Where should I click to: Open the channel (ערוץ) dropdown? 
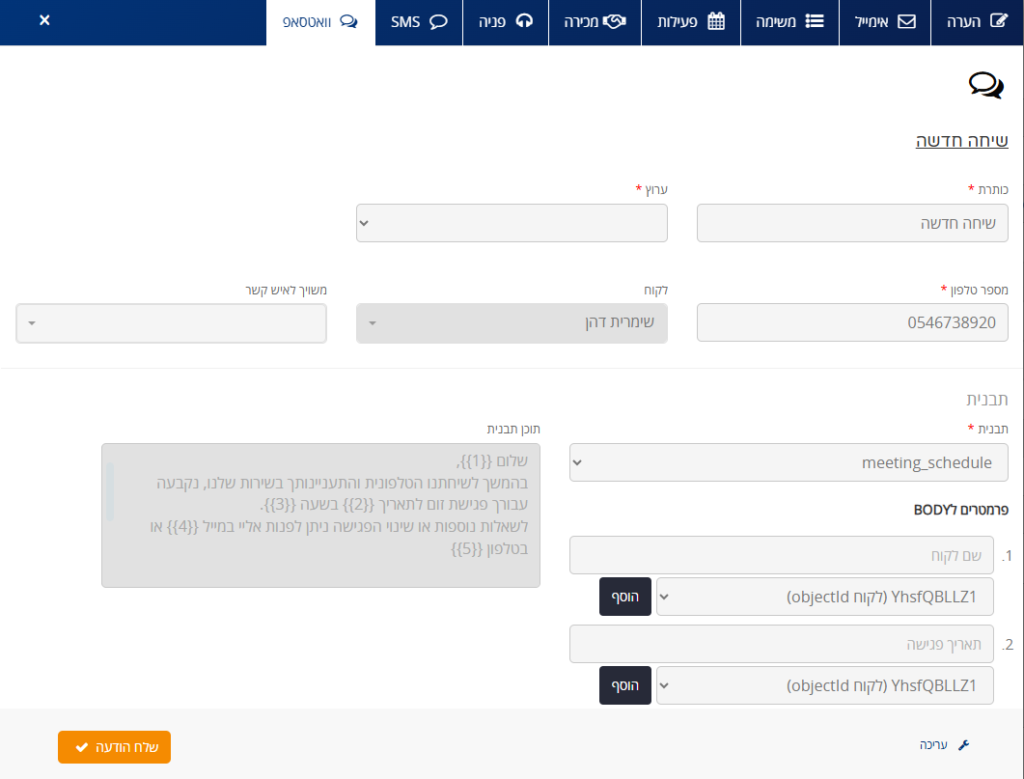511,223
